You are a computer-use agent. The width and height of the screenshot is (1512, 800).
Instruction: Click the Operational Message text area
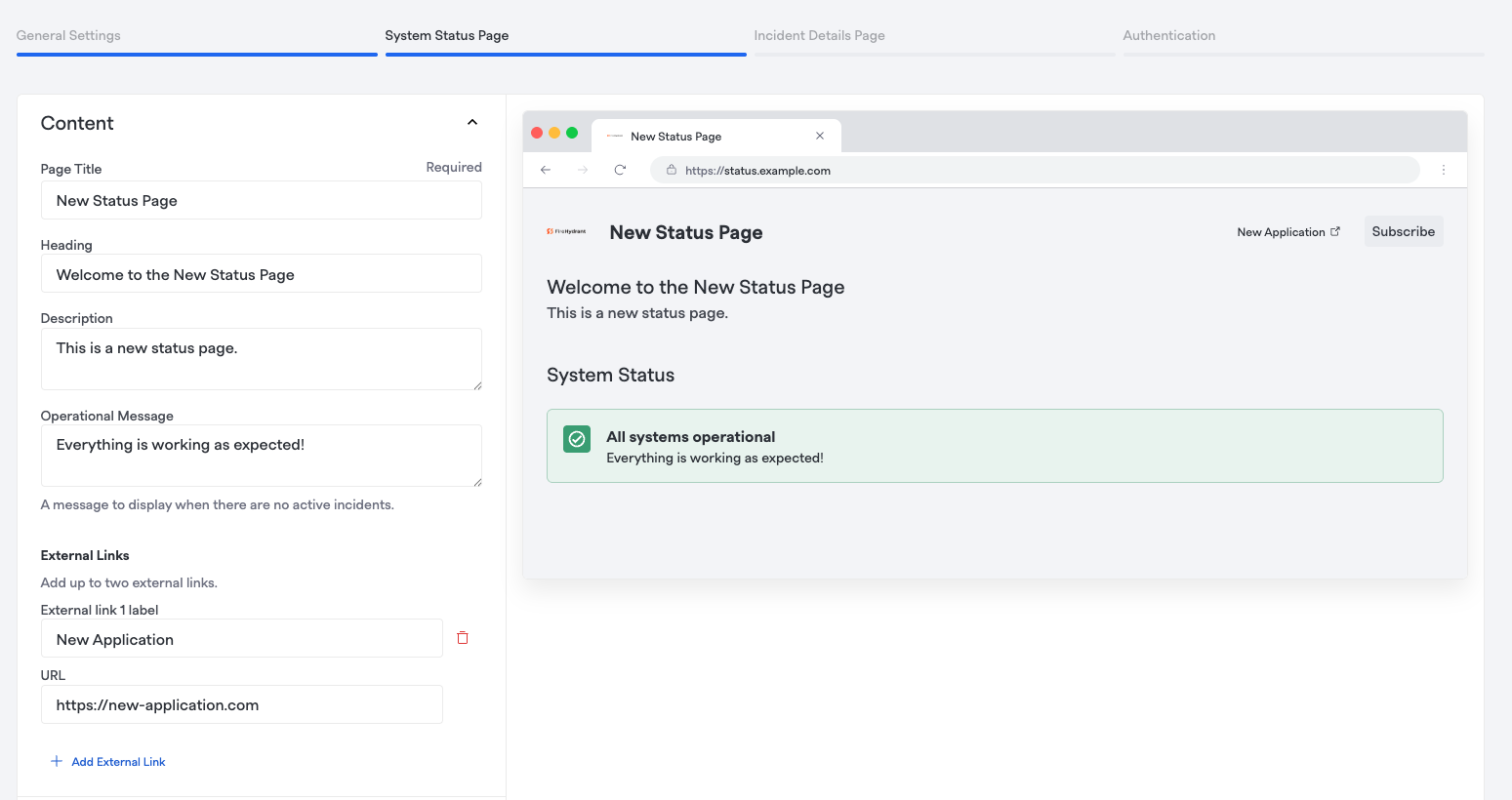261,456
